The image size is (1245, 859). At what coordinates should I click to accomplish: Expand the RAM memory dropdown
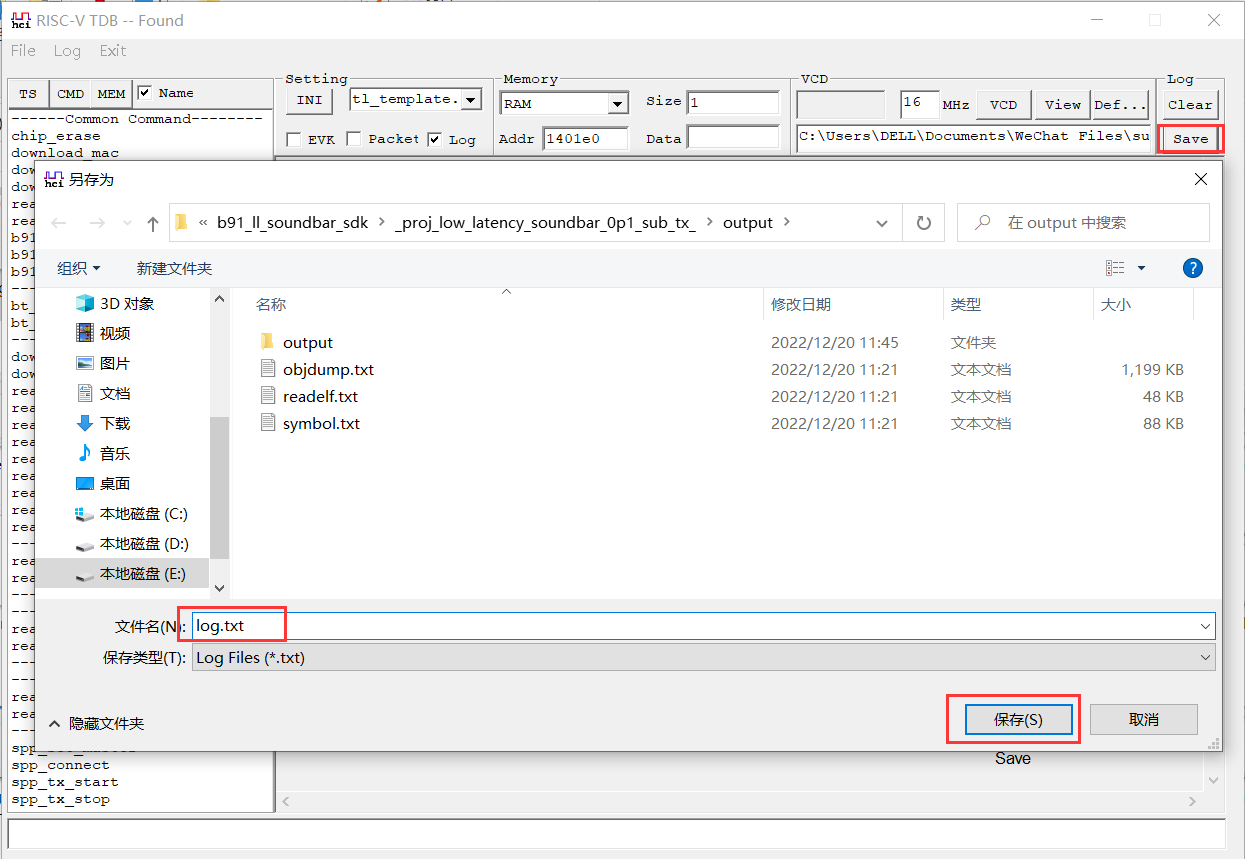617,103
